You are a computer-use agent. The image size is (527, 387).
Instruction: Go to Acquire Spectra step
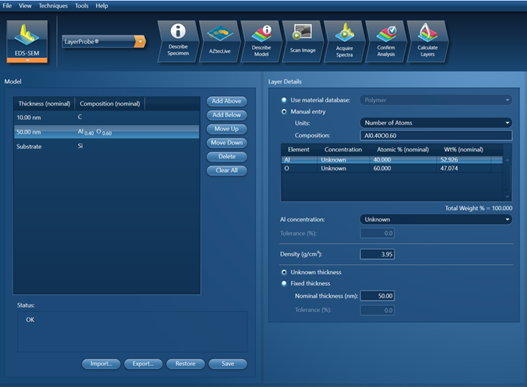(344, 41)
